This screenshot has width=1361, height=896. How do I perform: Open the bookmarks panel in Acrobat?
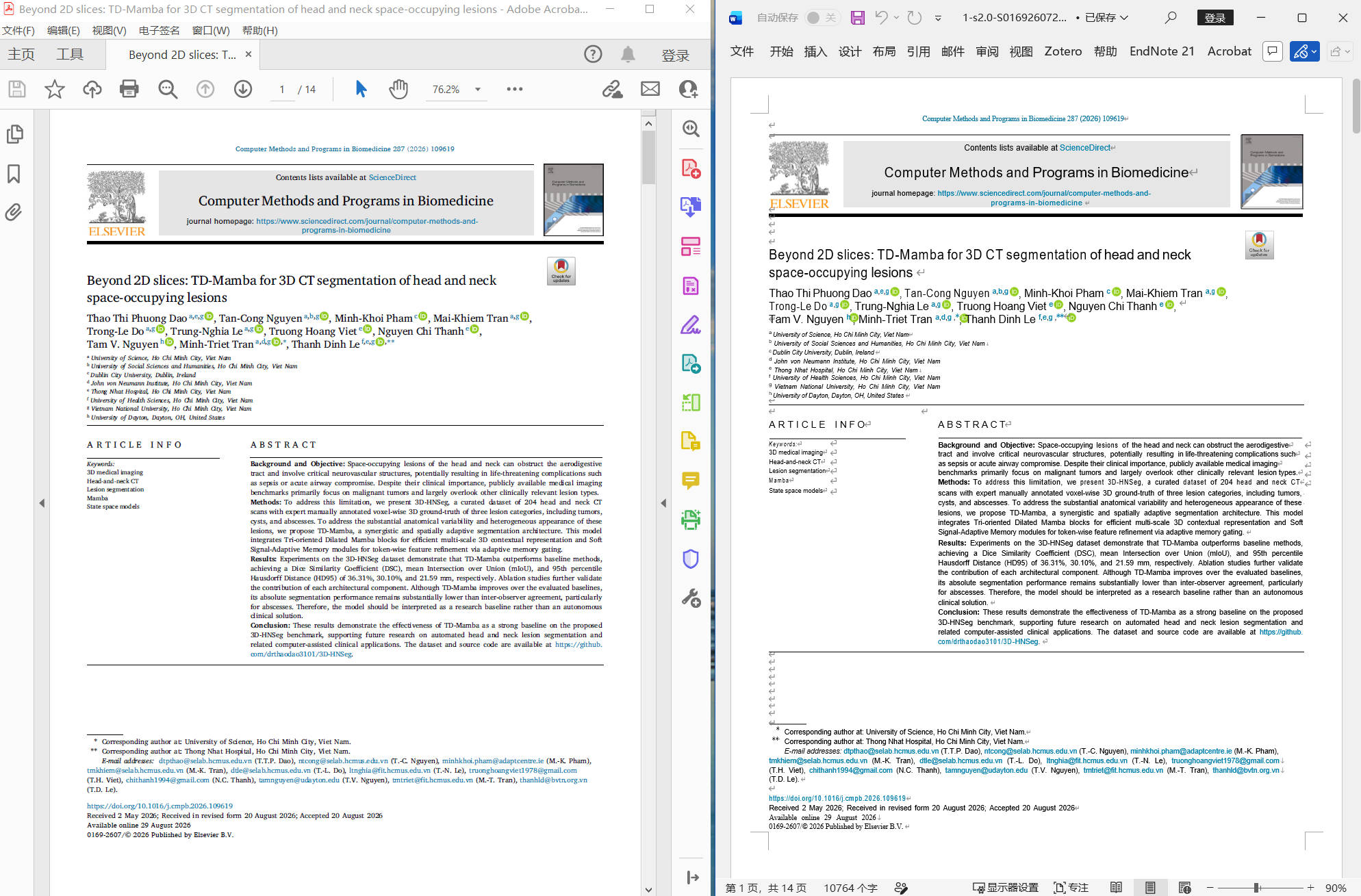tap(14, 174)
